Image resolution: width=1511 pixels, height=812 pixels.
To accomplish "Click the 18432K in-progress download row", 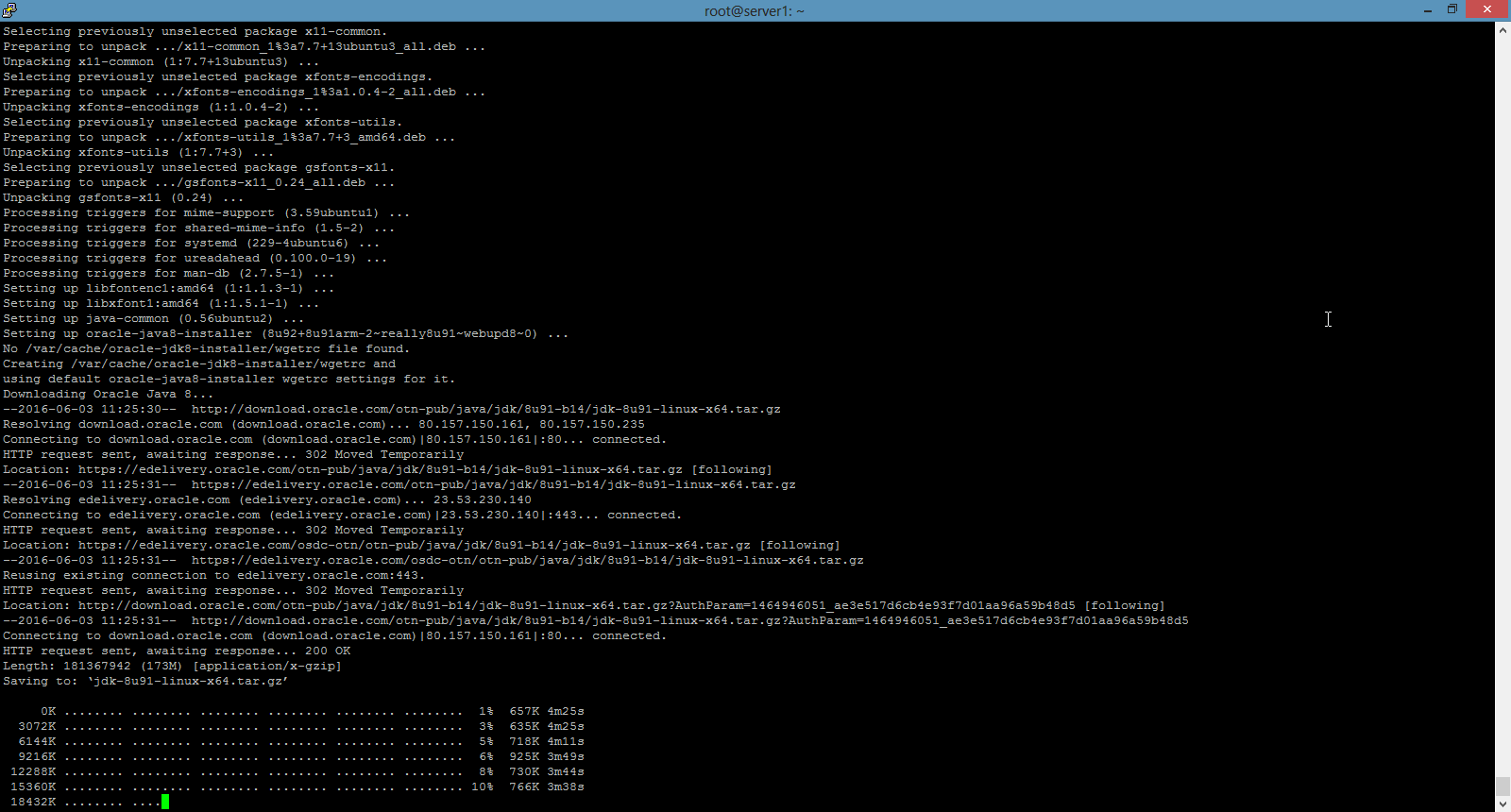I will pos(90,802).
